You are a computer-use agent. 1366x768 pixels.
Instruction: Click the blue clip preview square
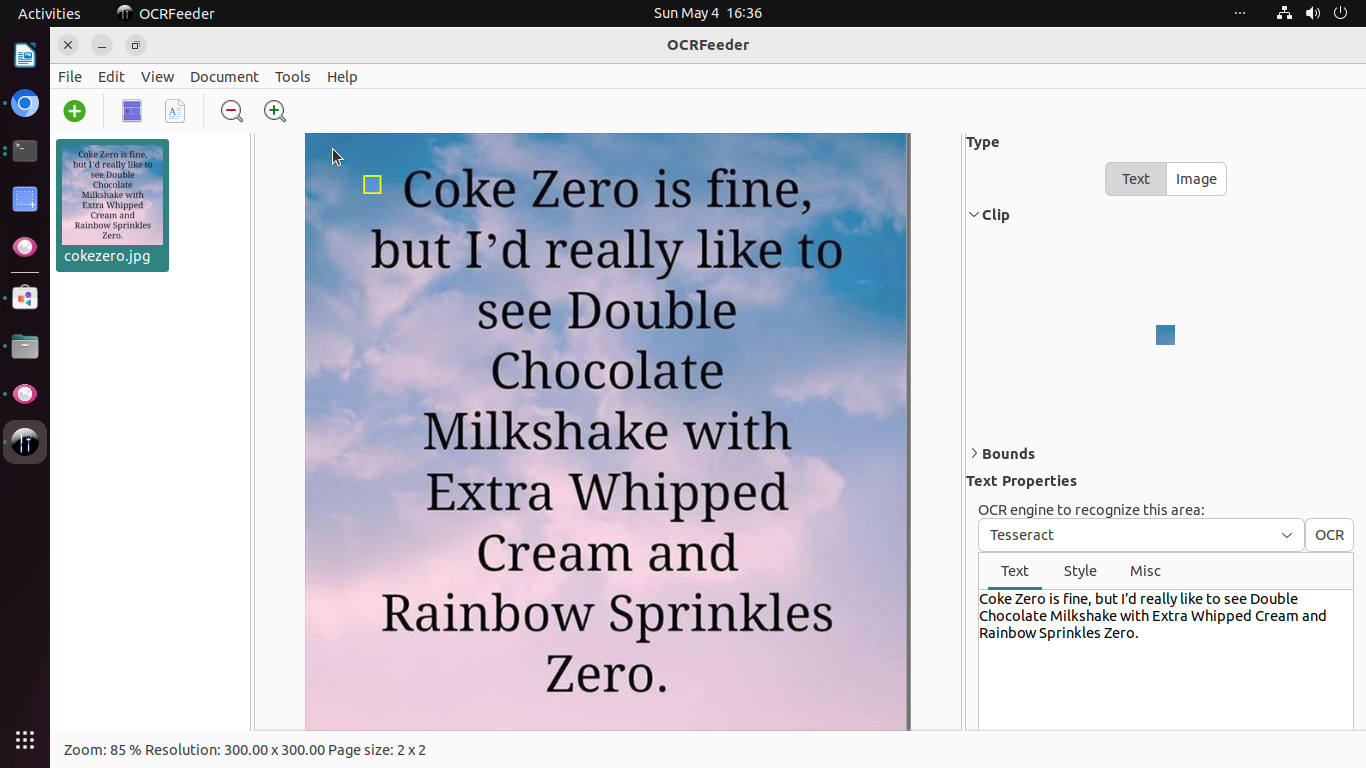point(1165,335)
